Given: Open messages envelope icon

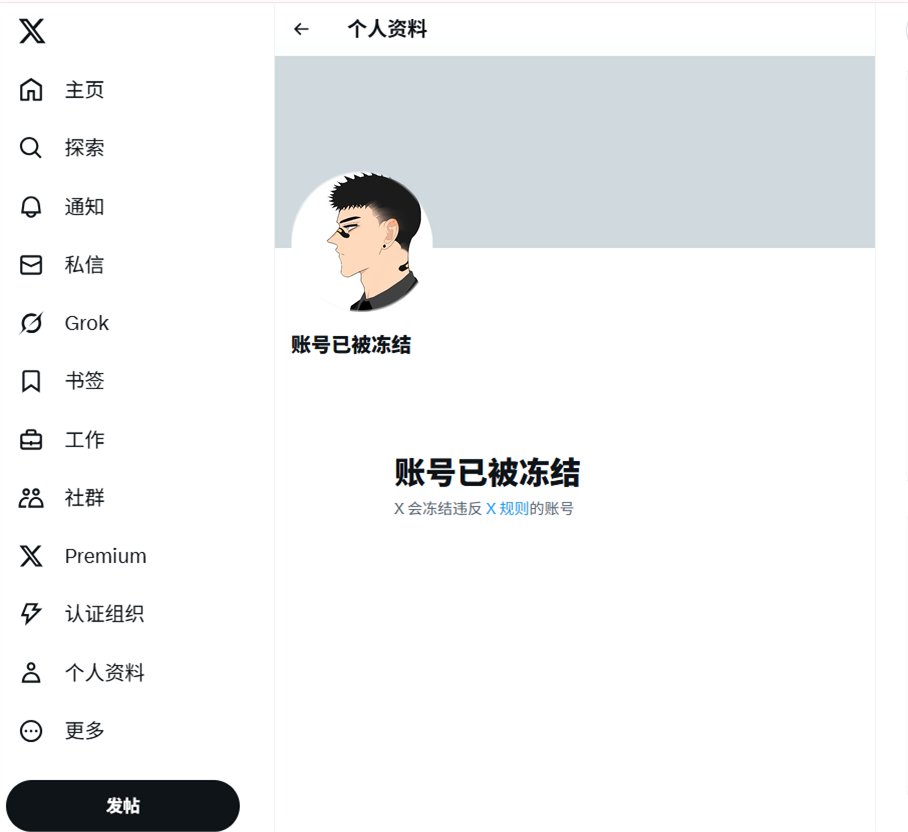Looking at the screenshot, I should tap(31, 265).
